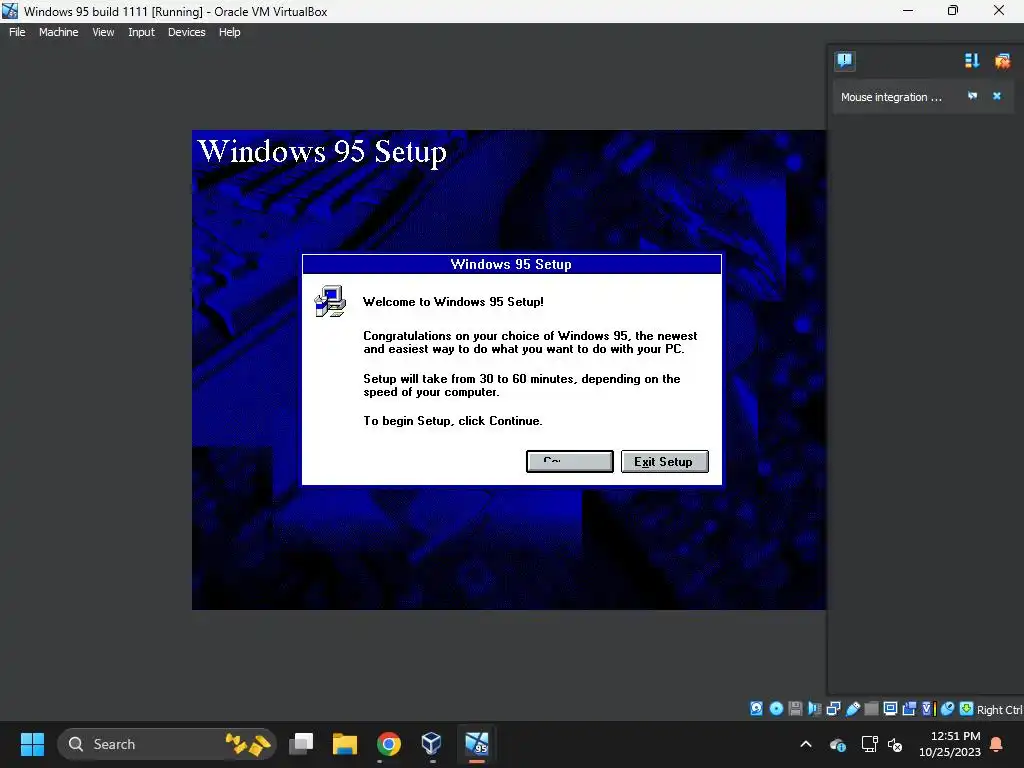Click the Right Ctrl host key indicator
This screenshot has height=768, width=1024.
click(999, 710)
